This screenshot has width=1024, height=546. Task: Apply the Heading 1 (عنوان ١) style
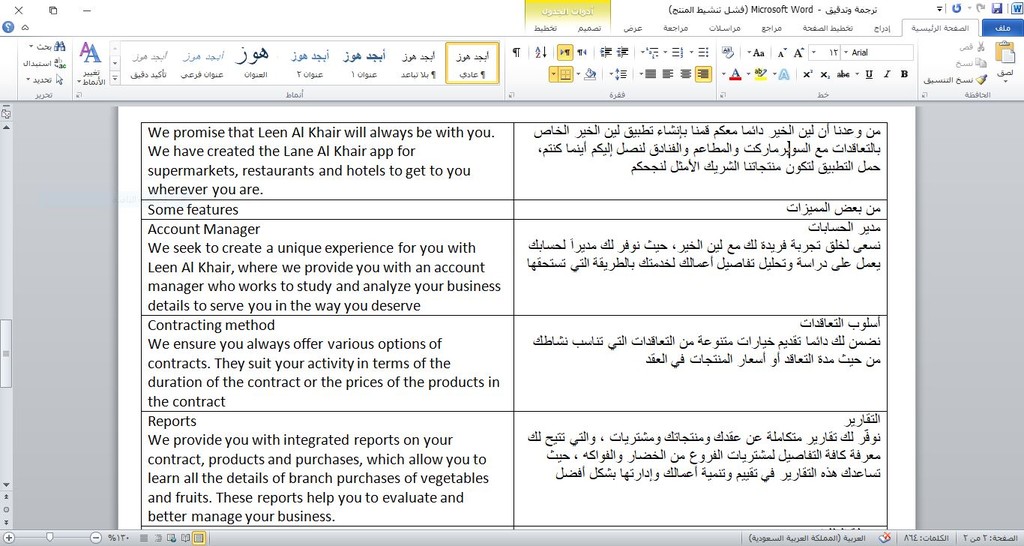[x=364, y=63]
